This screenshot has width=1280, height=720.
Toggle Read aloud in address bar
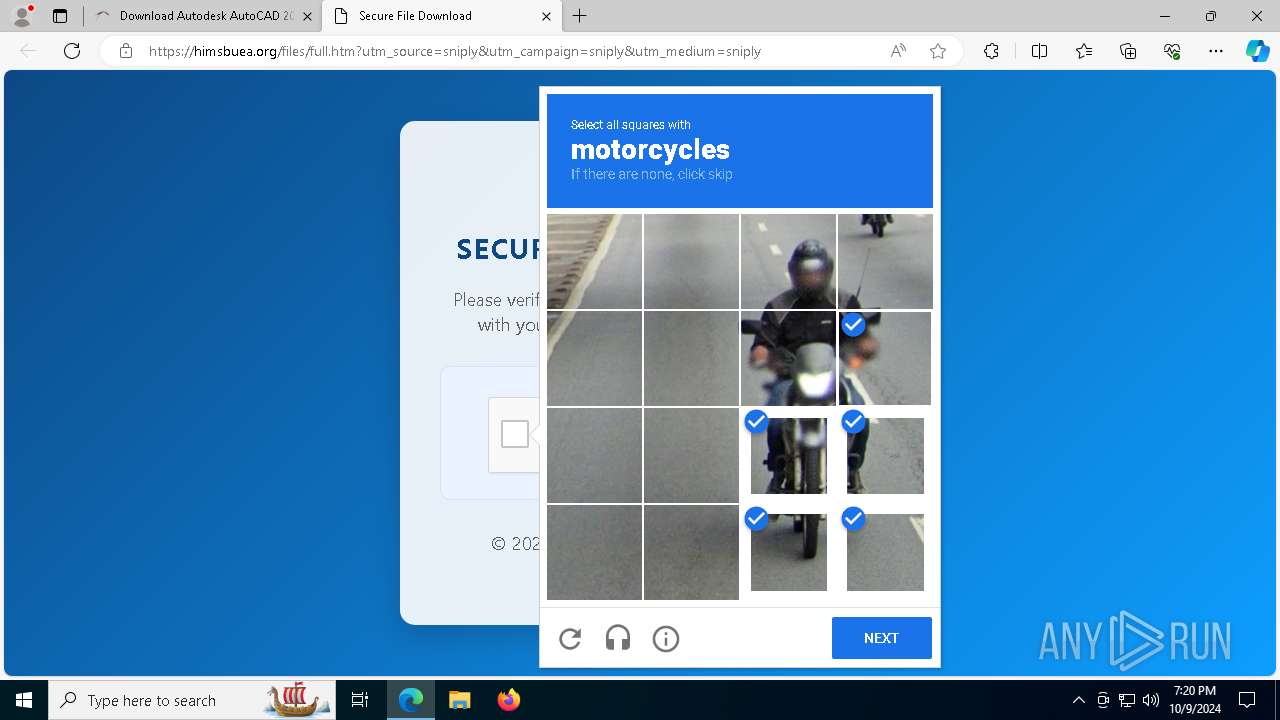point(898,51)
